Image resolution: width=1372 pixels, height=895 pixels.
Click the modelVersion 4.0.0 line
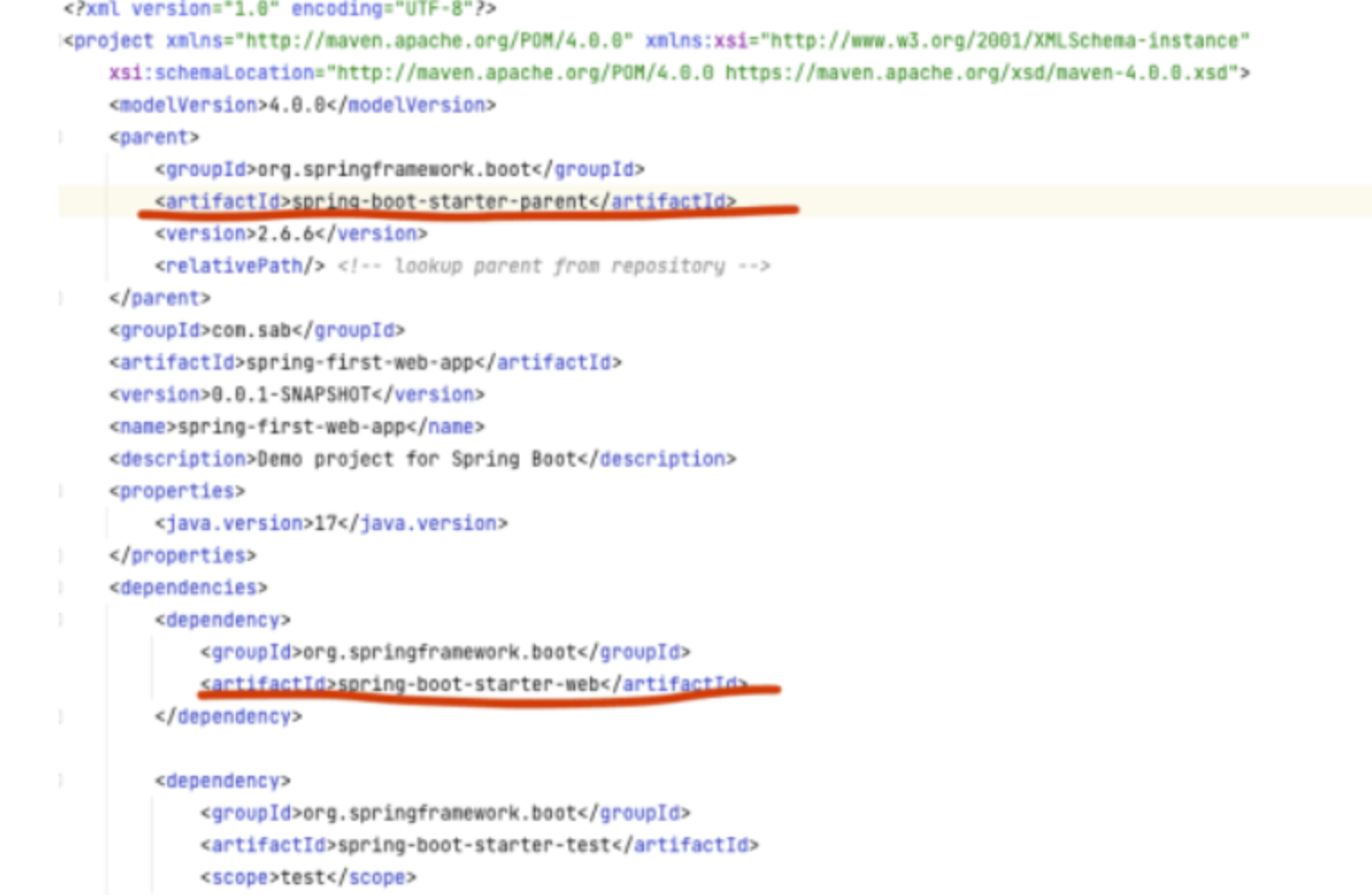point(303,106)
